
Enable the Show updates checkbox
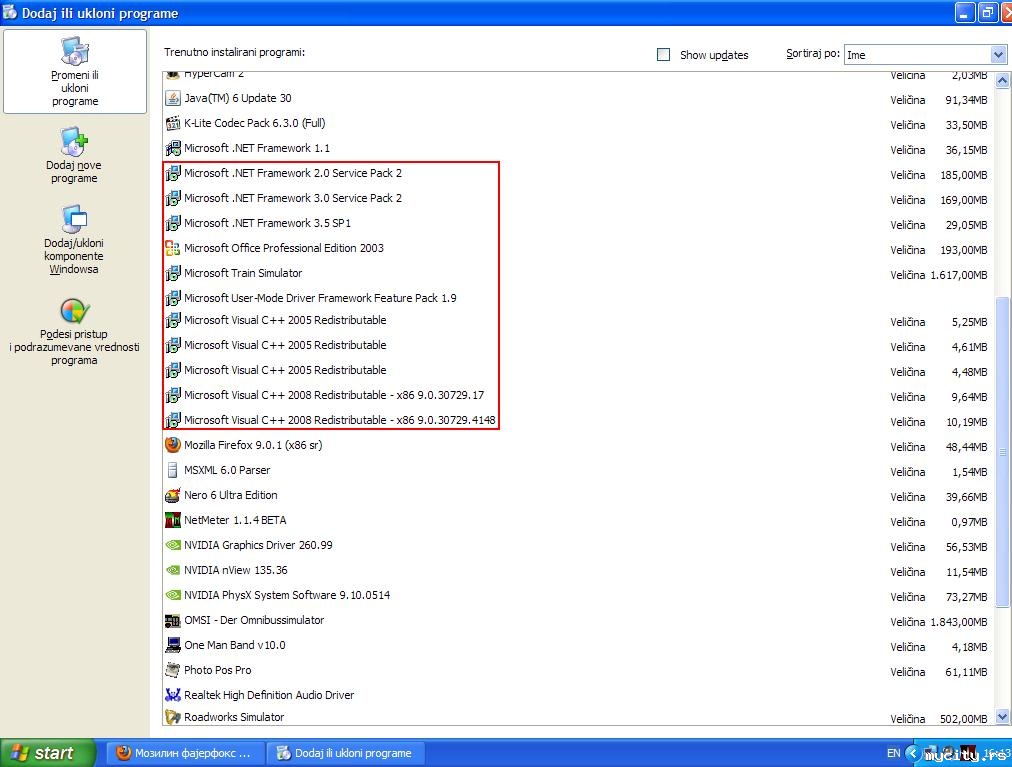coord(663,55)
